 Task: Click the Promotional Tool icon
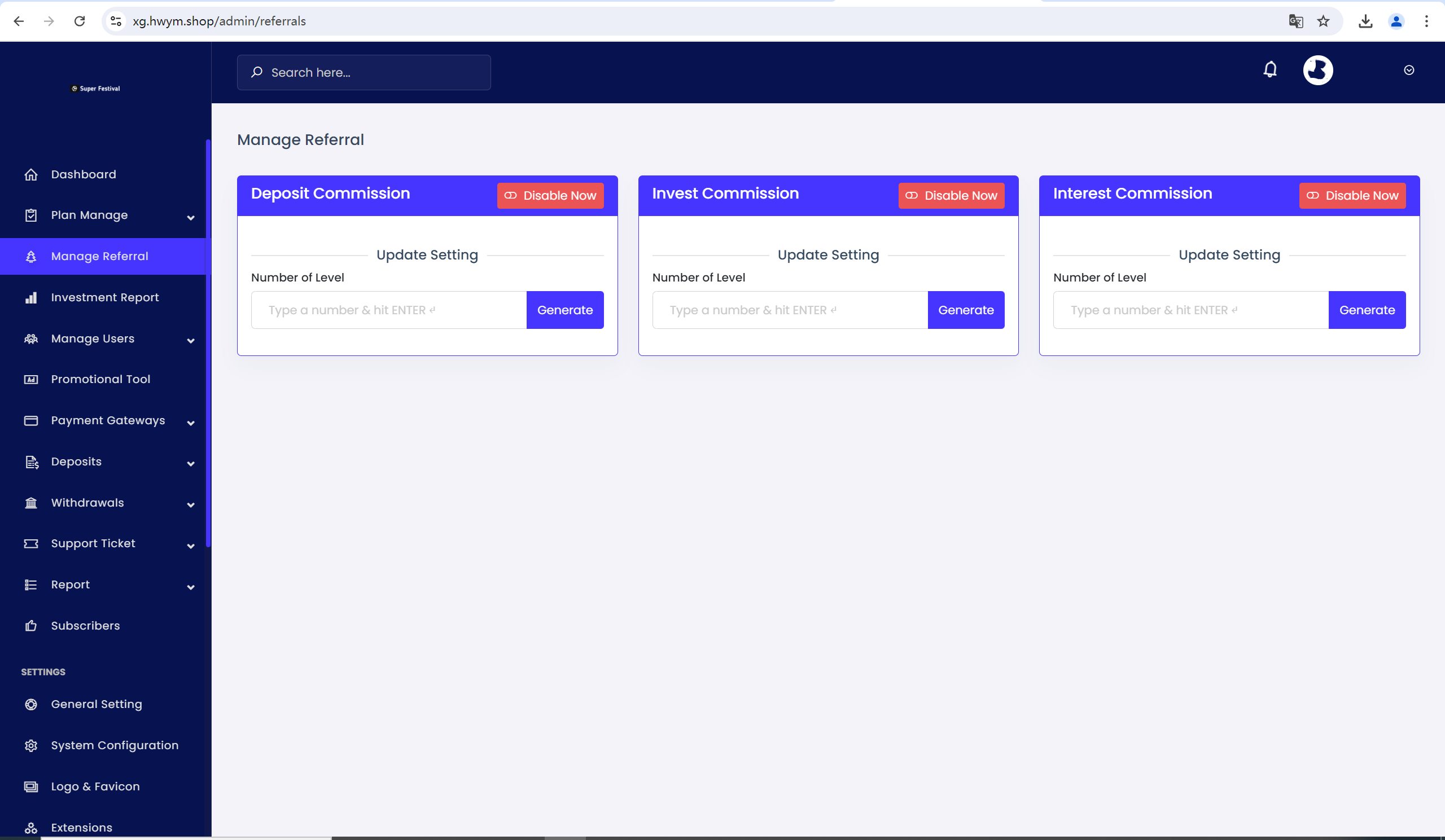pos(31,379)
